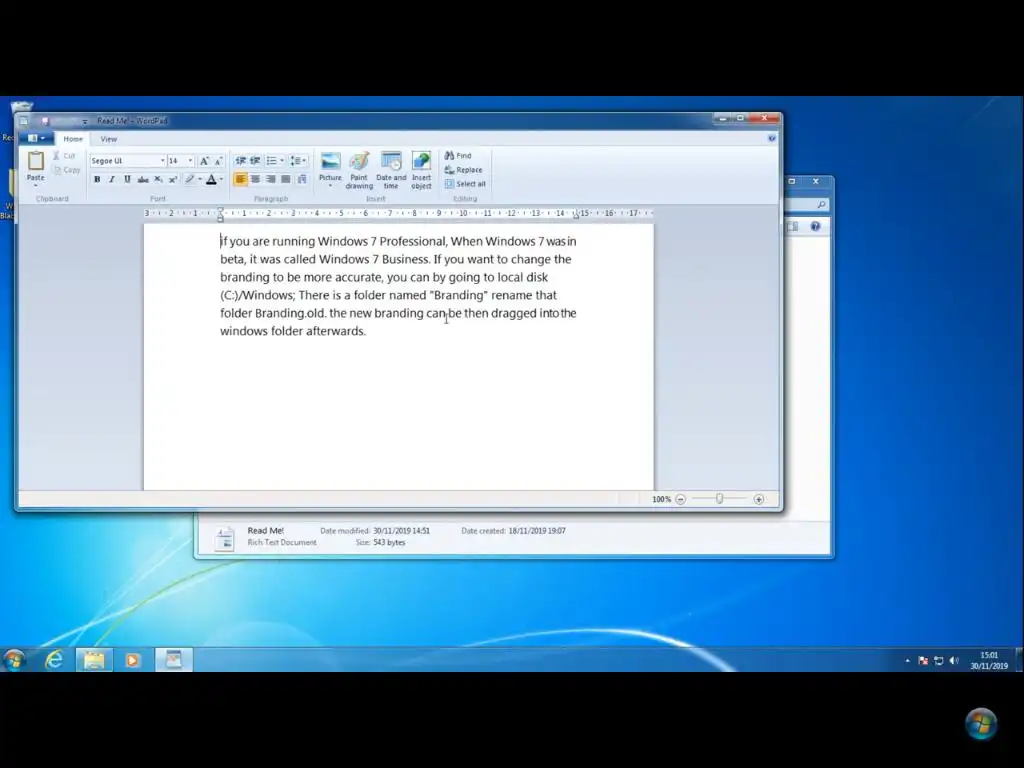Select Align text right
This screenshot has width=1024, height=768.
click(270, 180)
